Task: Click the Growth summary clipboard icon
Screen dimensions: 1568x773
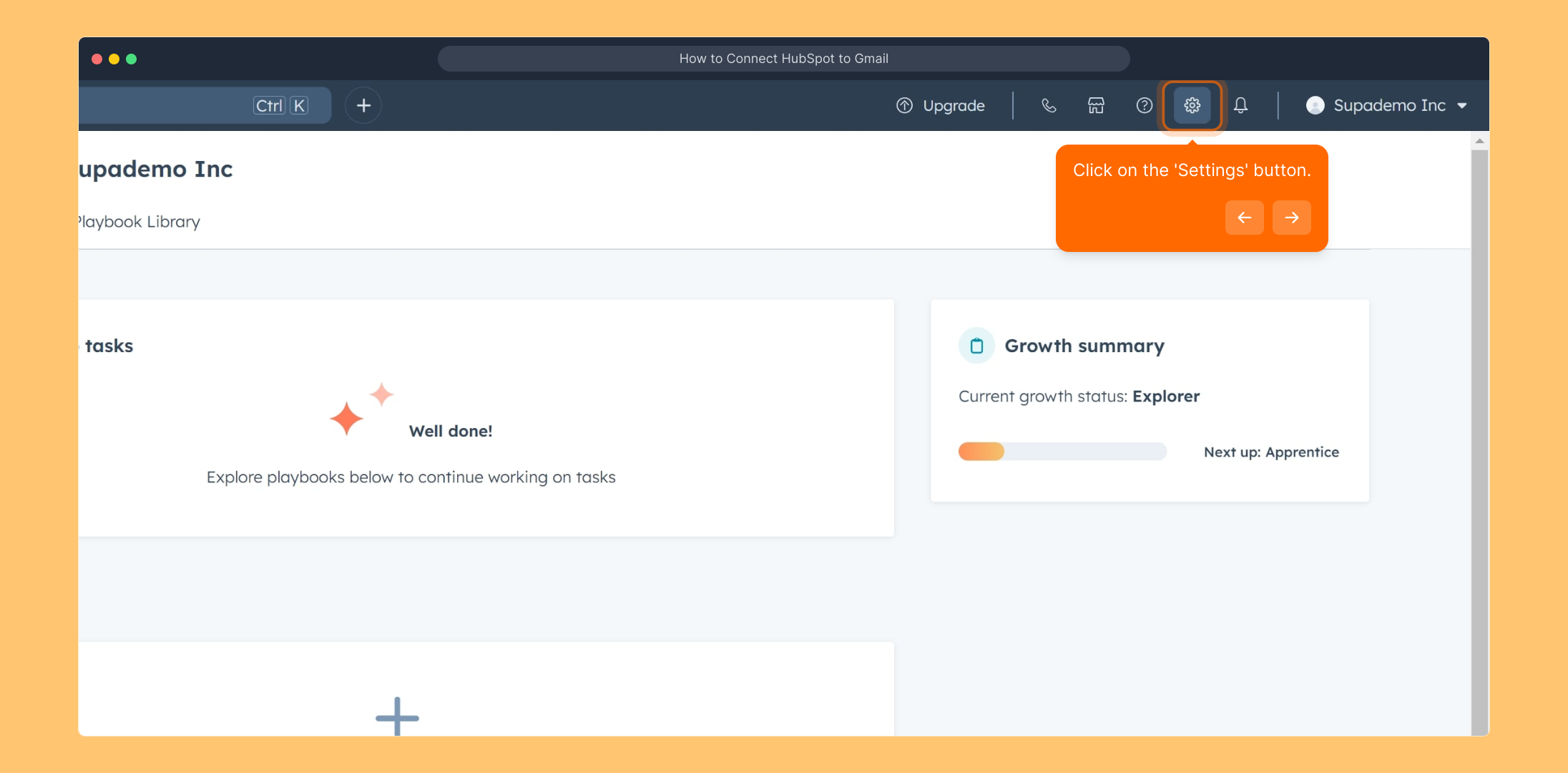Action: point(976,346)
